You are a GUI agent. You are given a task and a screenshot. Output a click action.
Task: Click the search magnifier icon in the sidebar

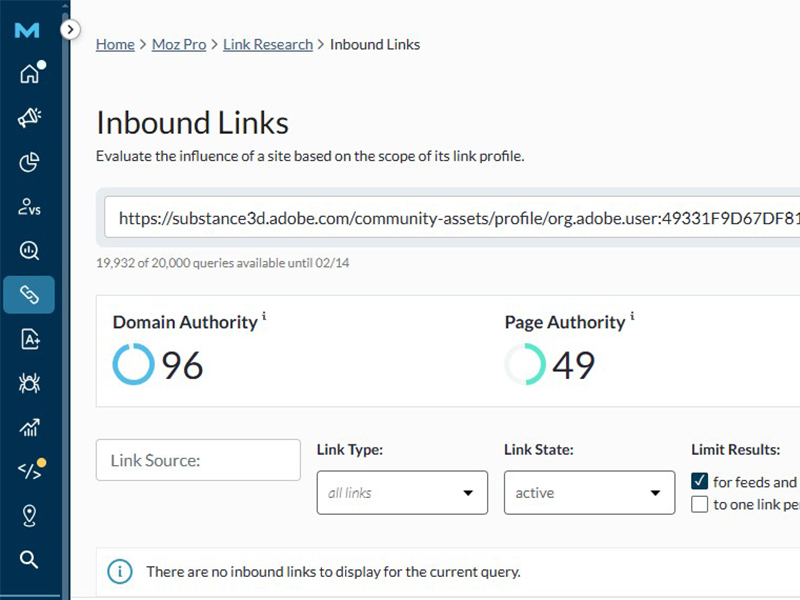[x=29, y=560]
